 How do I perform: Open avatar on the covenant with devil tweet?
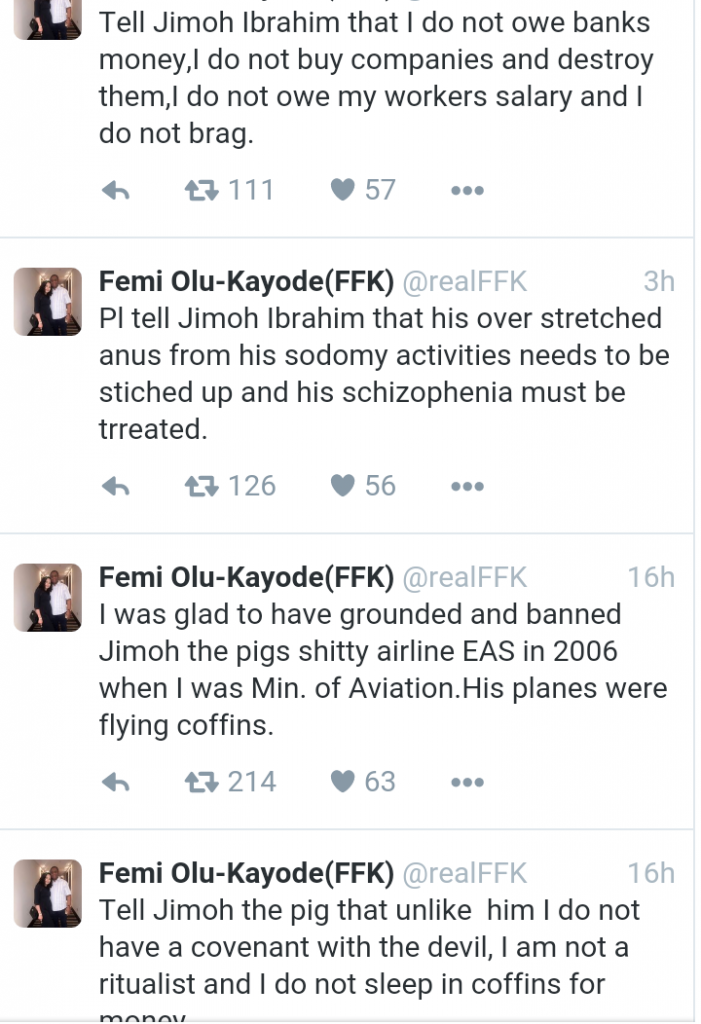click(x=47, y=893)
